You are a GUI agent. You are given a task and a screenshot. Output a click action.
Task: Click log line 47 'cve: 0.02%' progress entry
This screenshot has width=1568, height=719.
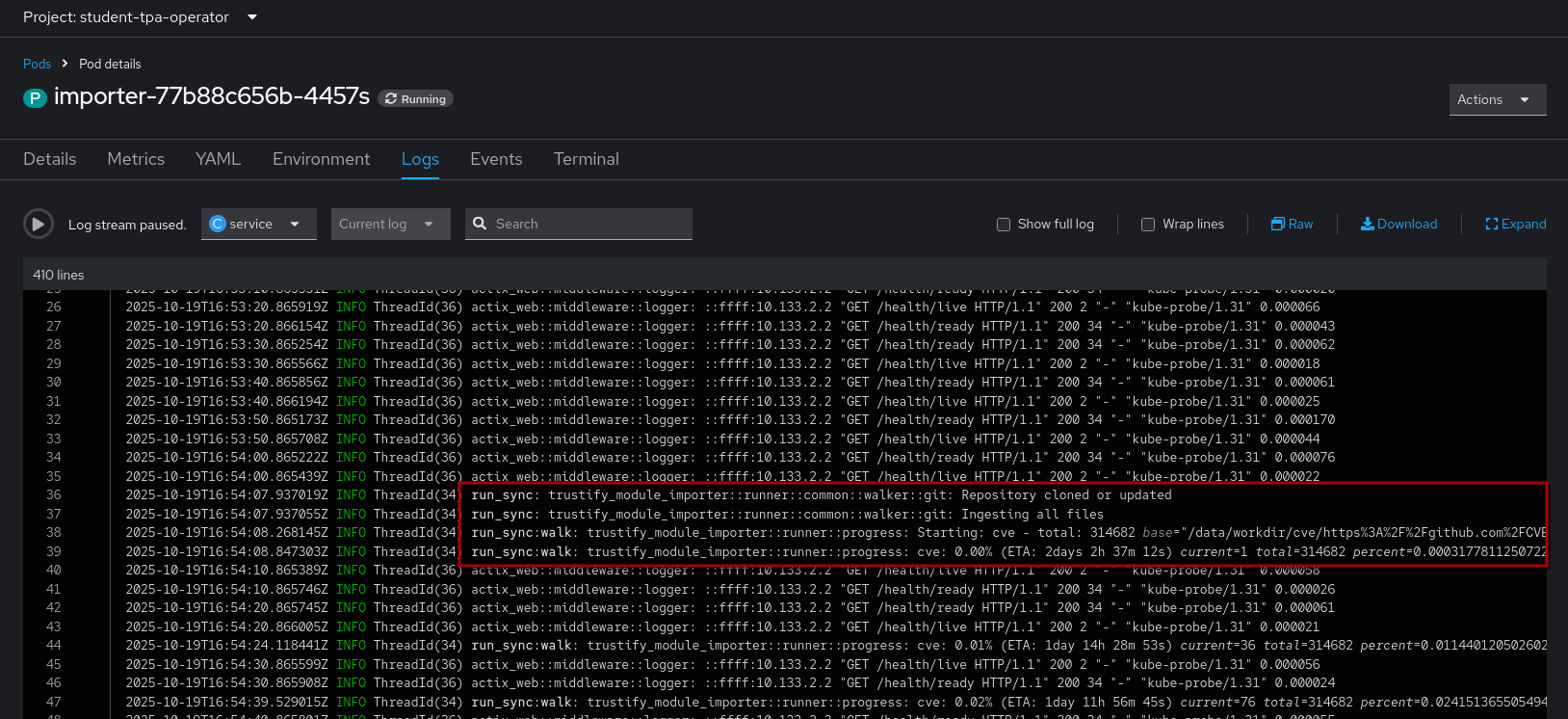[x=1008, y=702]
